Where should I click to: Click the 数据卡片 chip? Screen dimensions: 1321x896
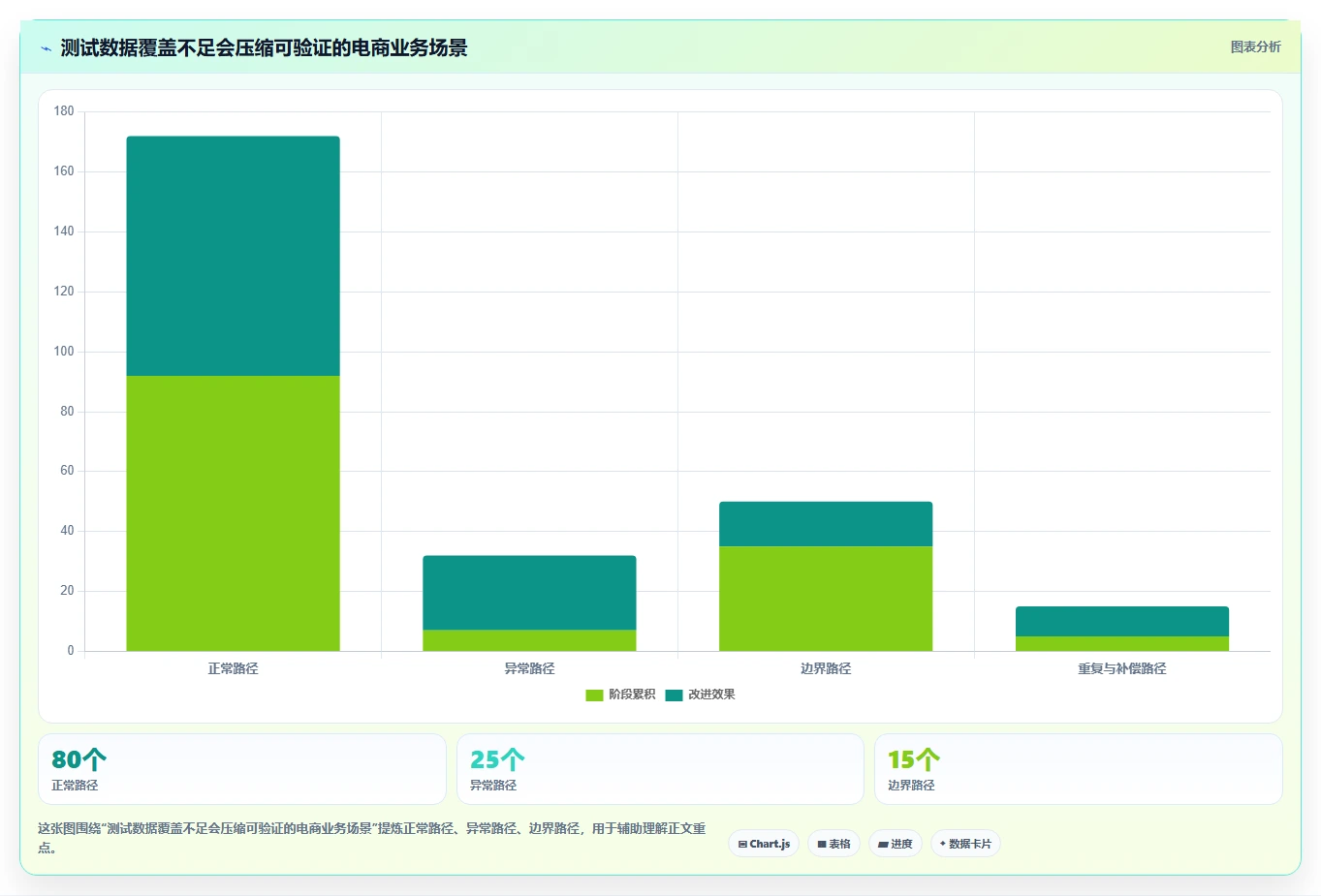[x=965, y=844]
